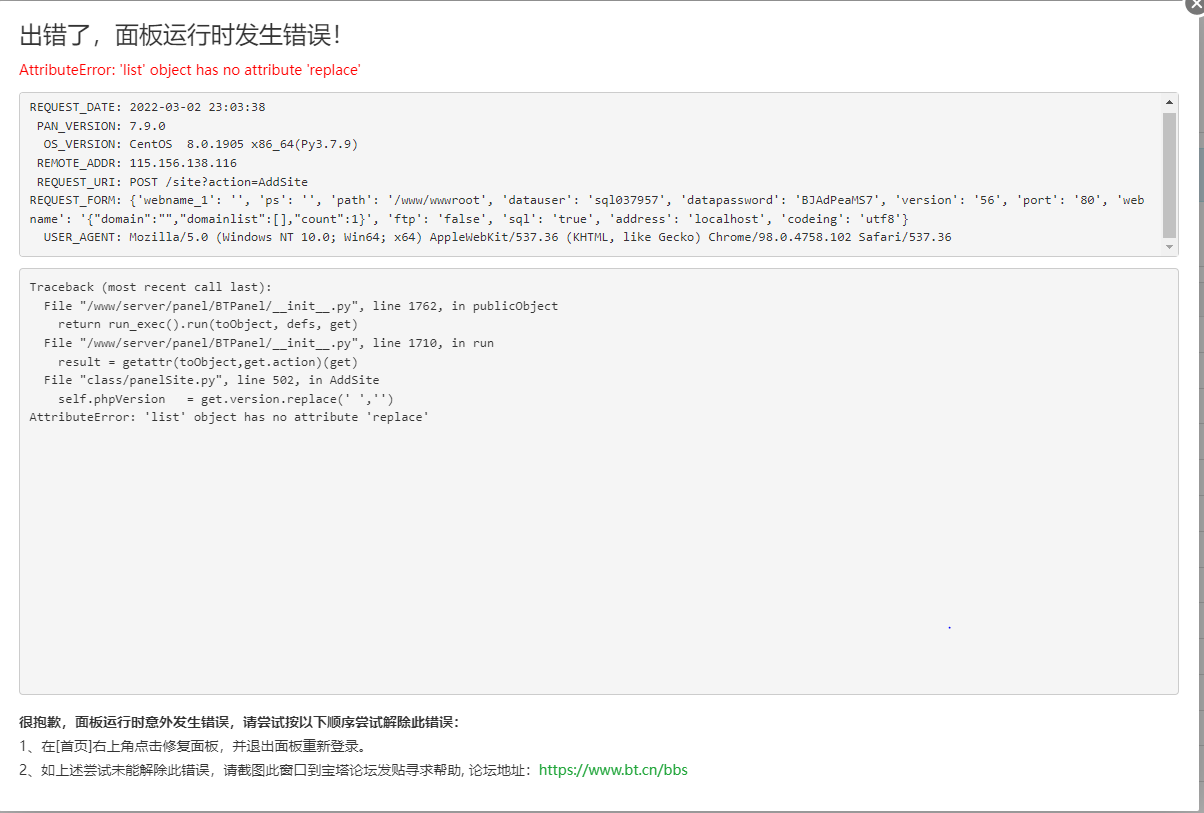This screenshot has width=1204, height=813.
Task: Click the REQUEST_URI POST line
Action: tap(172, 182)
